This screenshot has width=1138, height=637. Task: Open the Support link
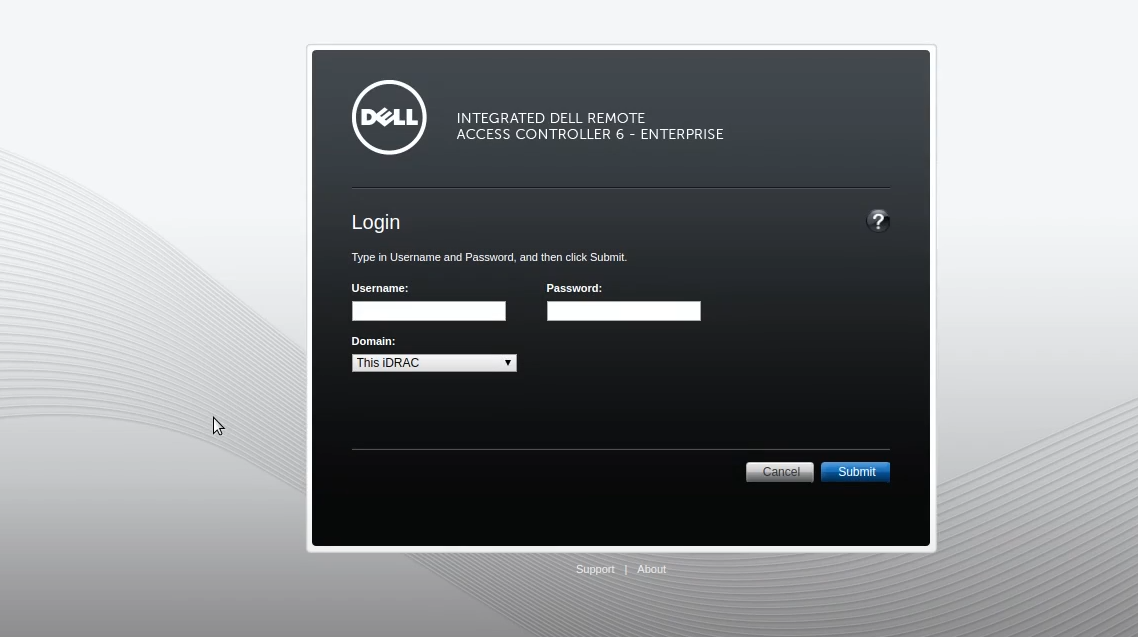pyautogui.click(x=595, y=570)
